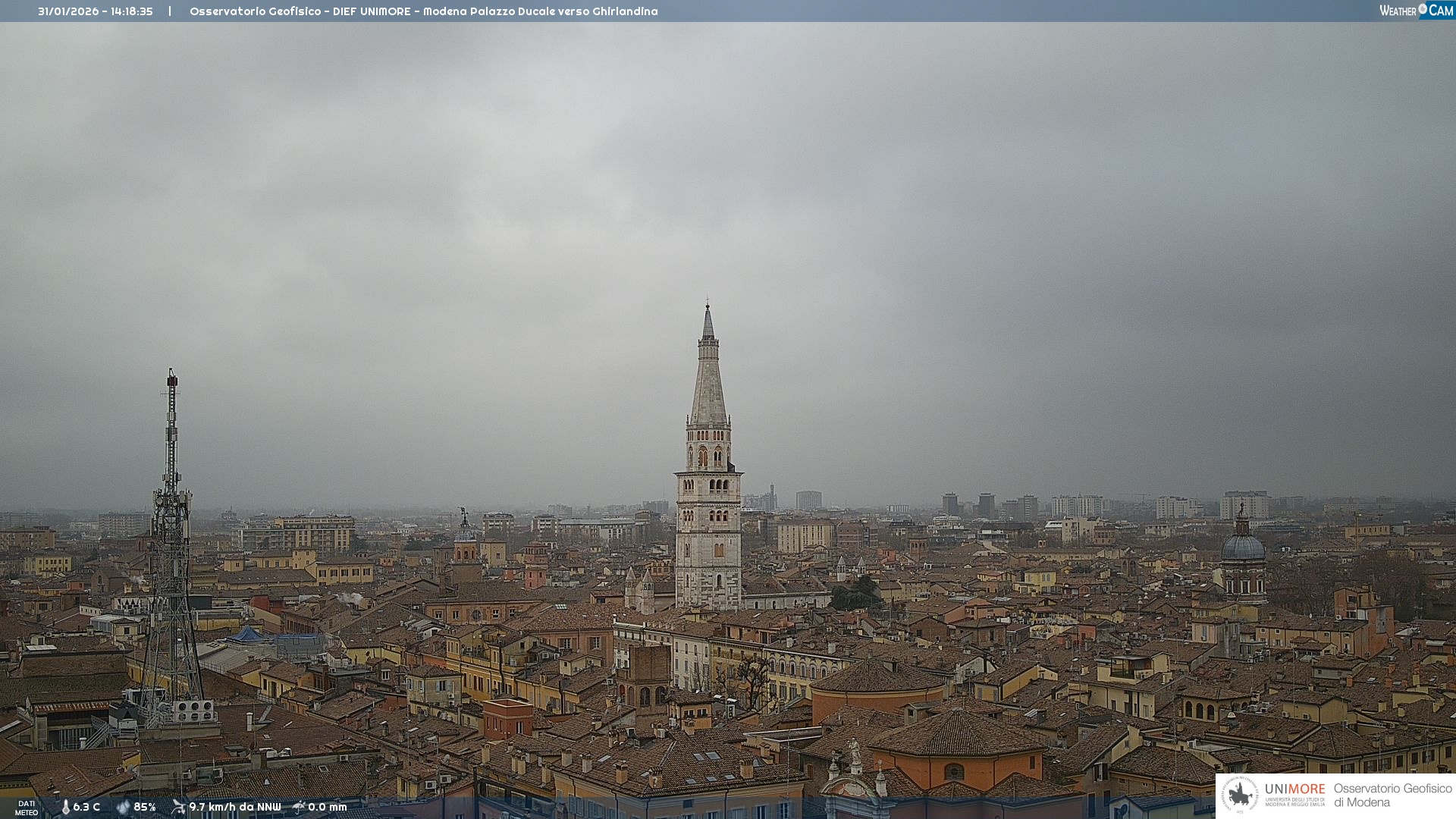Click the 85% humidity value

pyautogui.click(x=145, y=807)
